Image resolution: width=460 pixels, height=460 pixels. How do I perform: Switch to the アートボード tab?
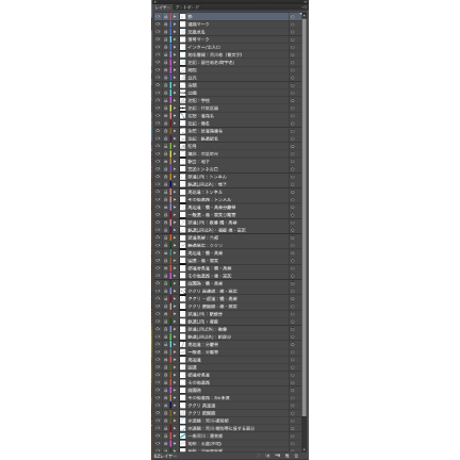(x=187, y=7)
